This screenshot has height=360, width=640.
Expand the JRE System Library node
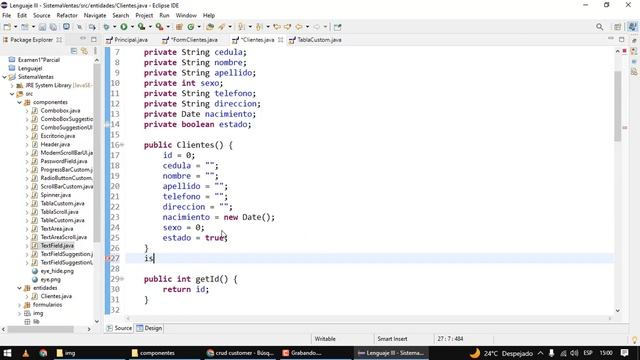pyautogui.click(x=12, y=85)
